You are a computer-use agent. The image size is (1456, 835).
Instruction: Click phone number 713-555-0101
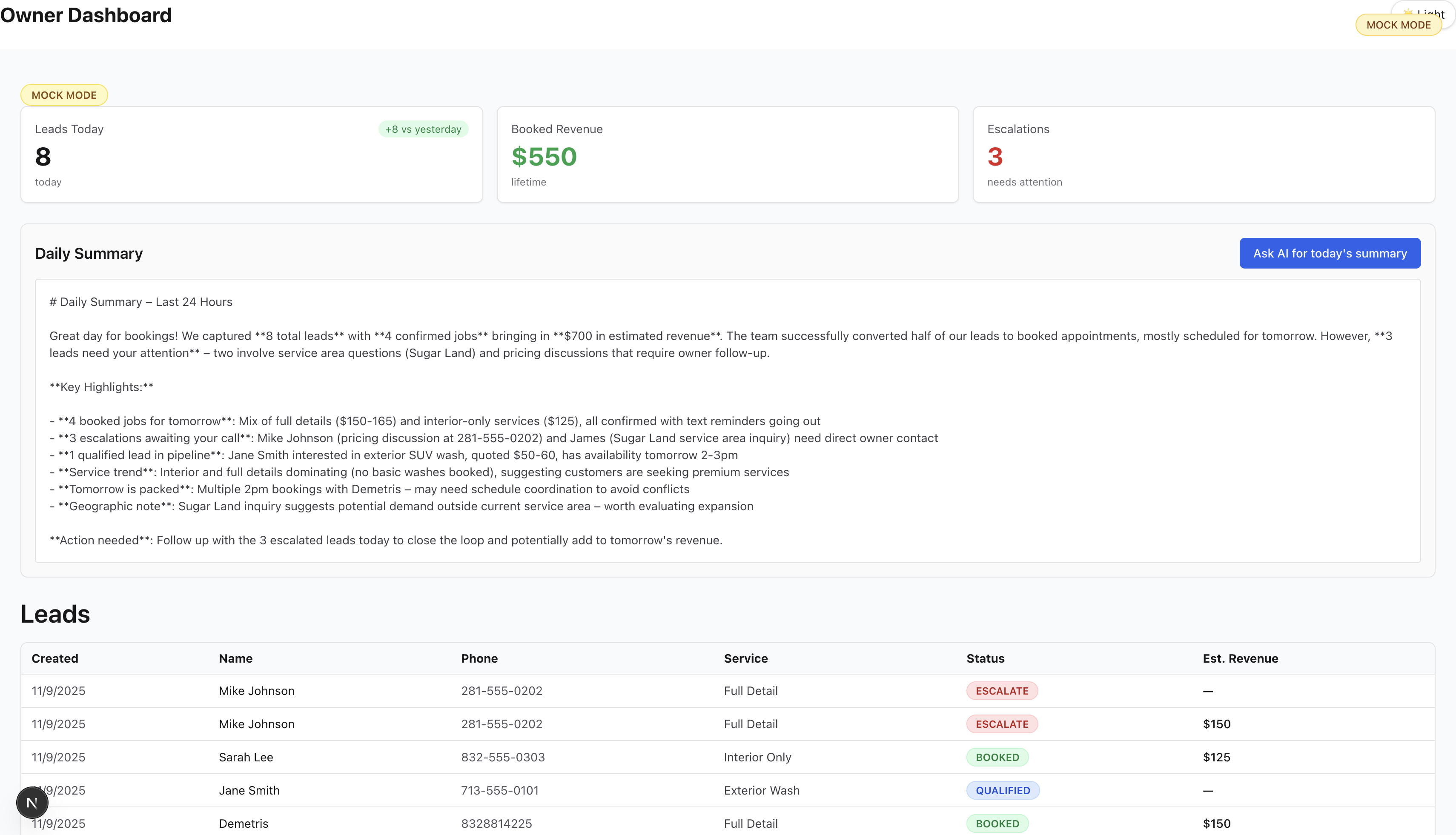500,791
